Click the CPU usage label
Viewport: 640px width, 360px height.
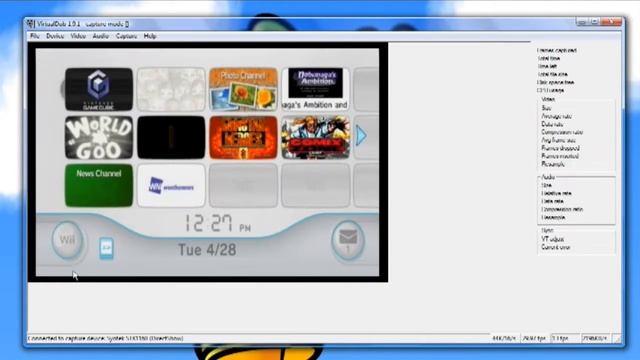pos(551,90)
